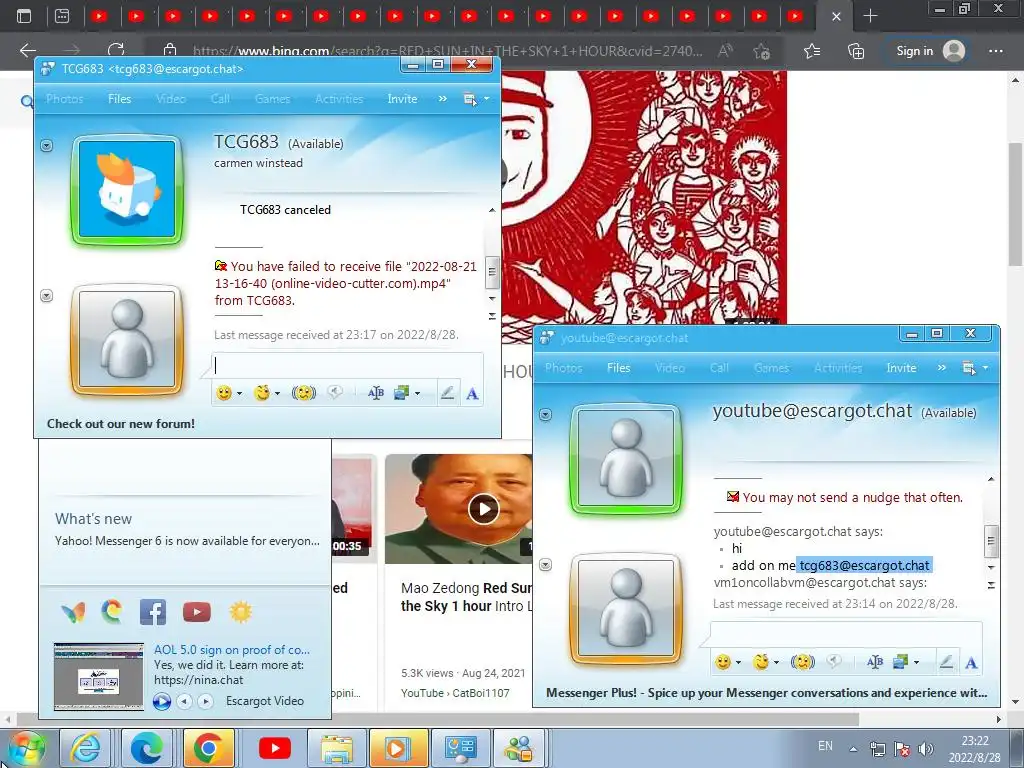Open Edge settings and more menu
Image resolution: width=1024 pixels, height=768 pixels.
click(995, 51)
